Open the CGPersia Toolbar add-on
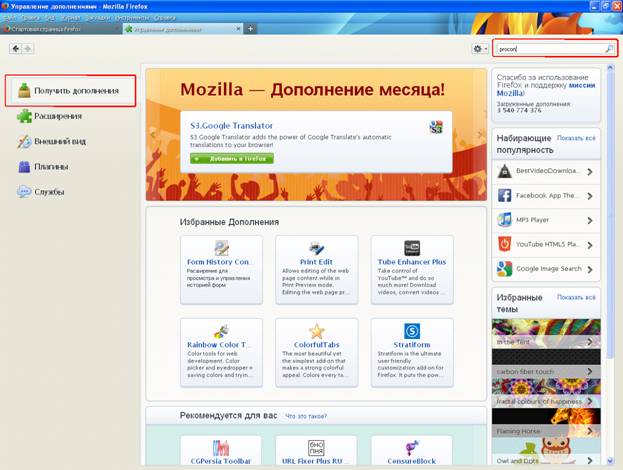Image resolution: width=623 pixels, height=470 pixels. [221, 451]
